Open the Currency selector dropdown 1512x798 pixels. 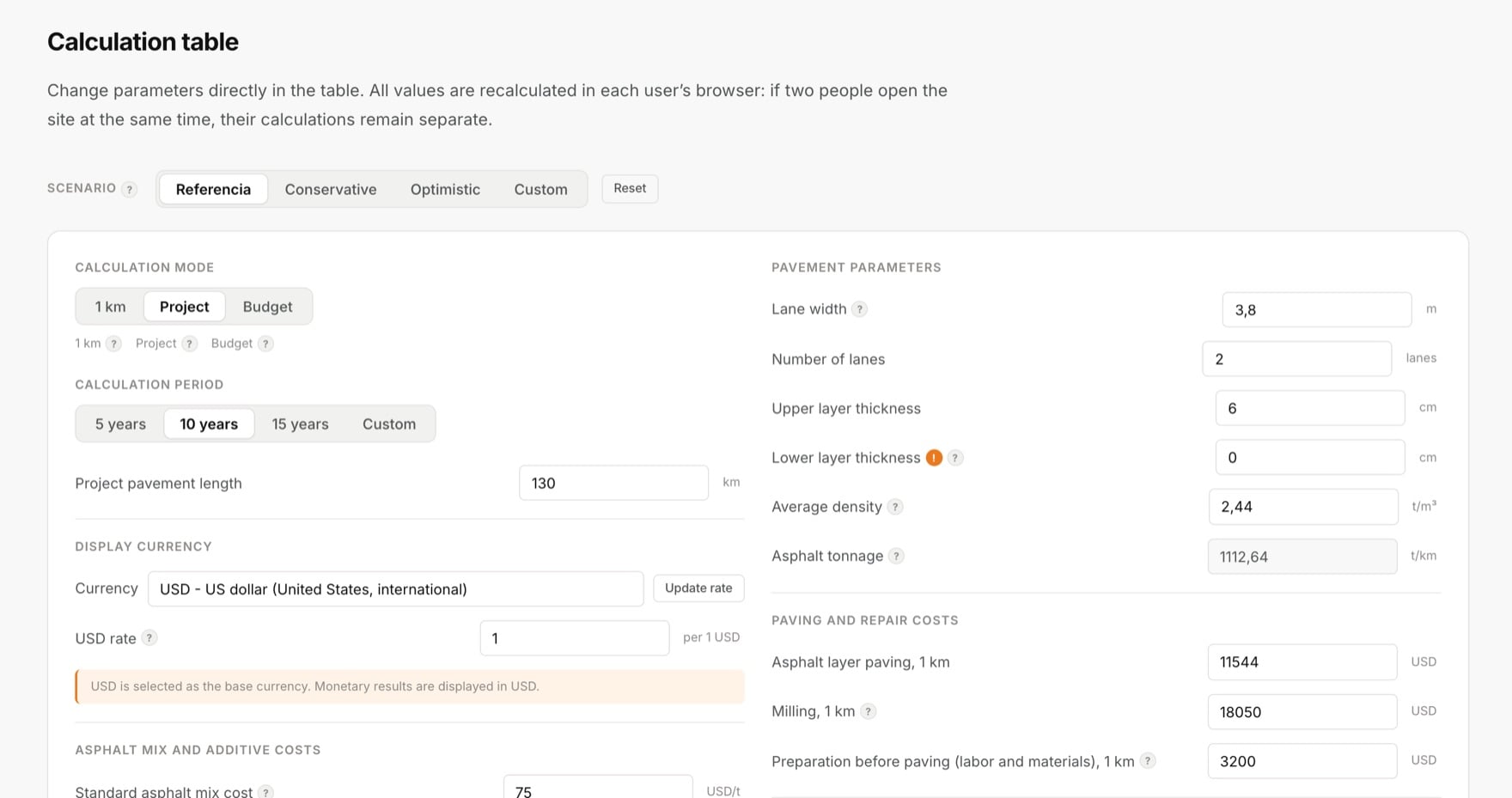click(x=395, y=589)
